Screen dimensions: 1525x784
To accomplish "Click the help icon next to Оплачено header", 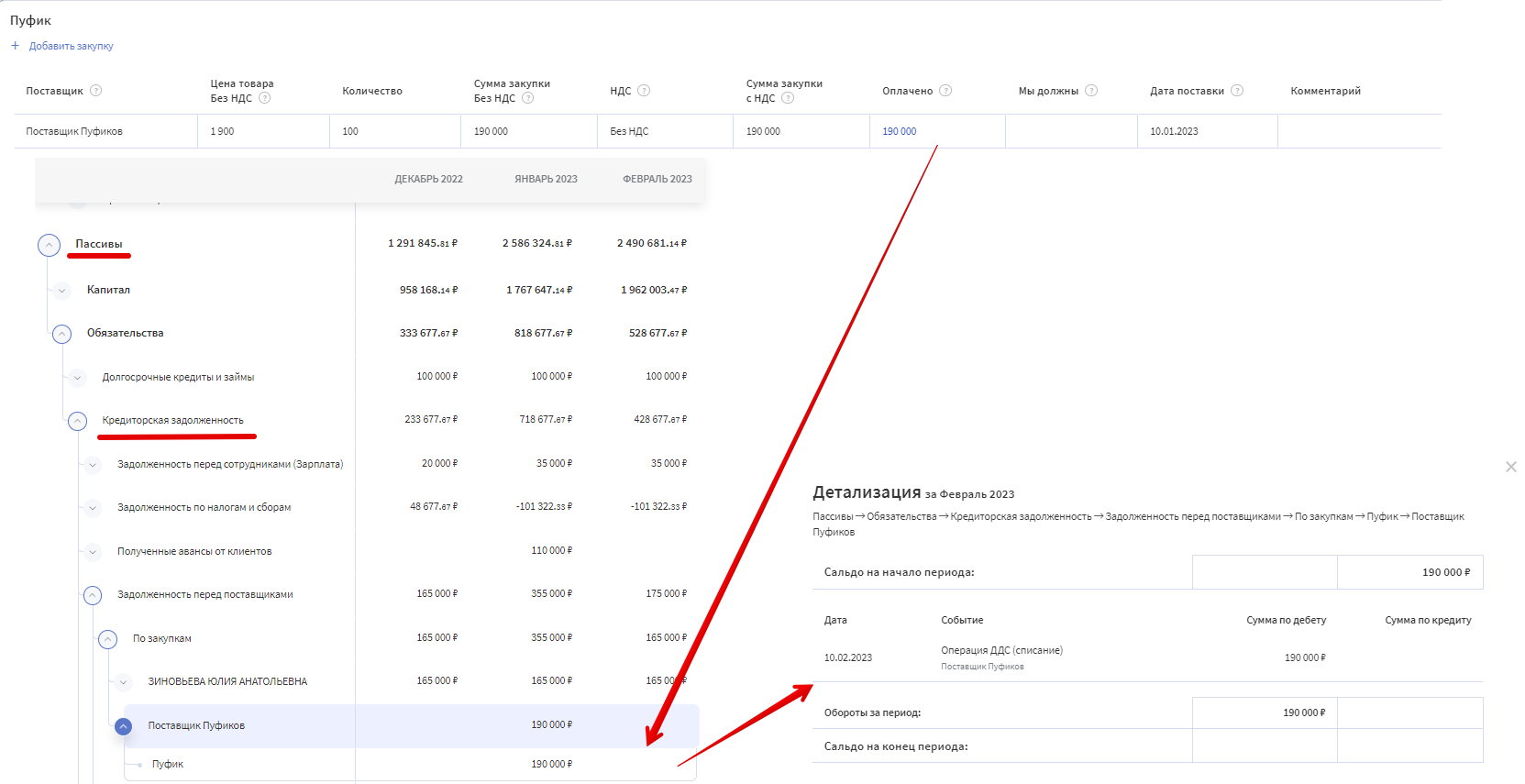I will [x=945, y=91].
